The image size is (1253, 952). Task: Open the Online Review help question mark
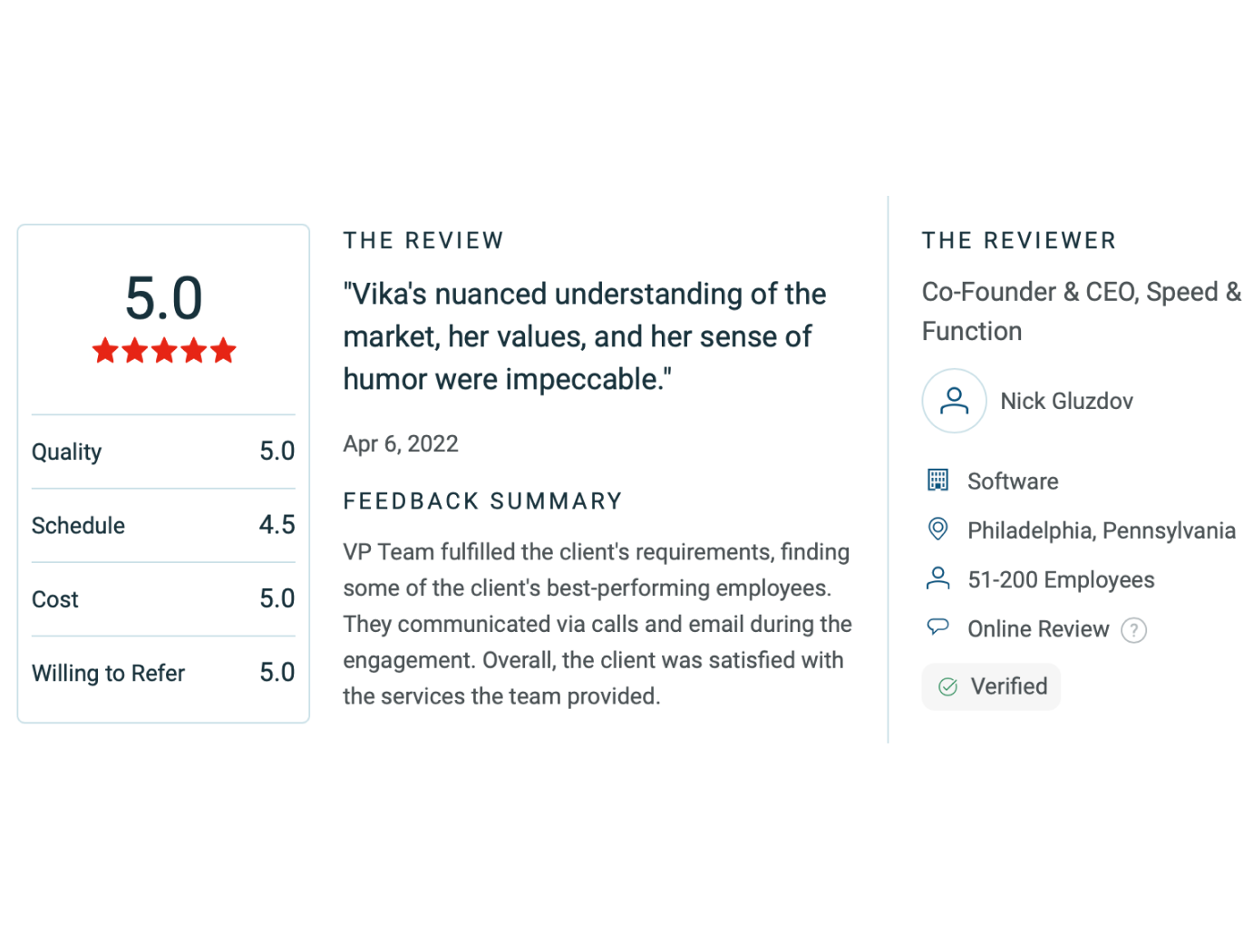1133,629
